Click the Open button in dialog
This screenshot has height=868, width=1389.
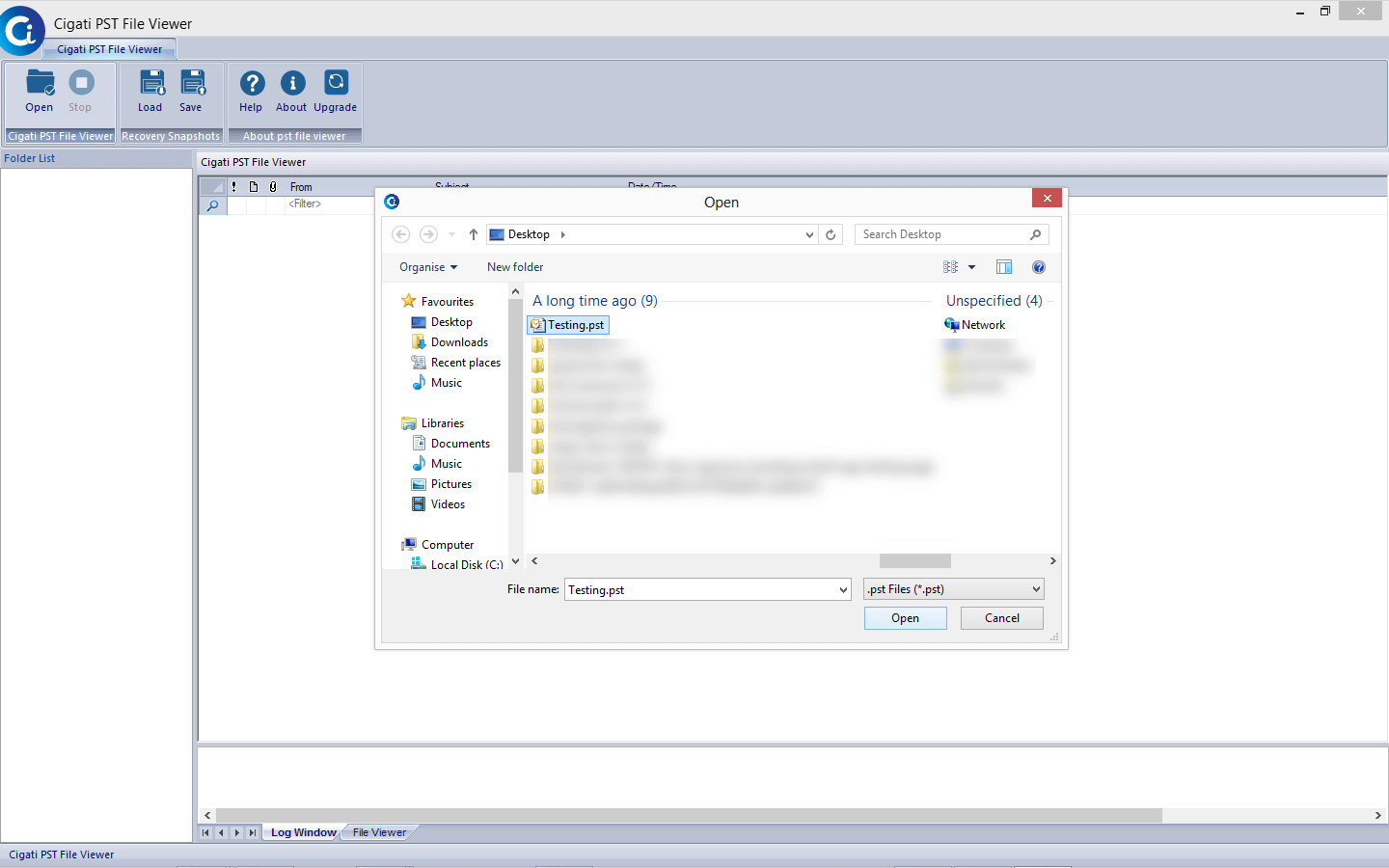[x=905, y=618]
